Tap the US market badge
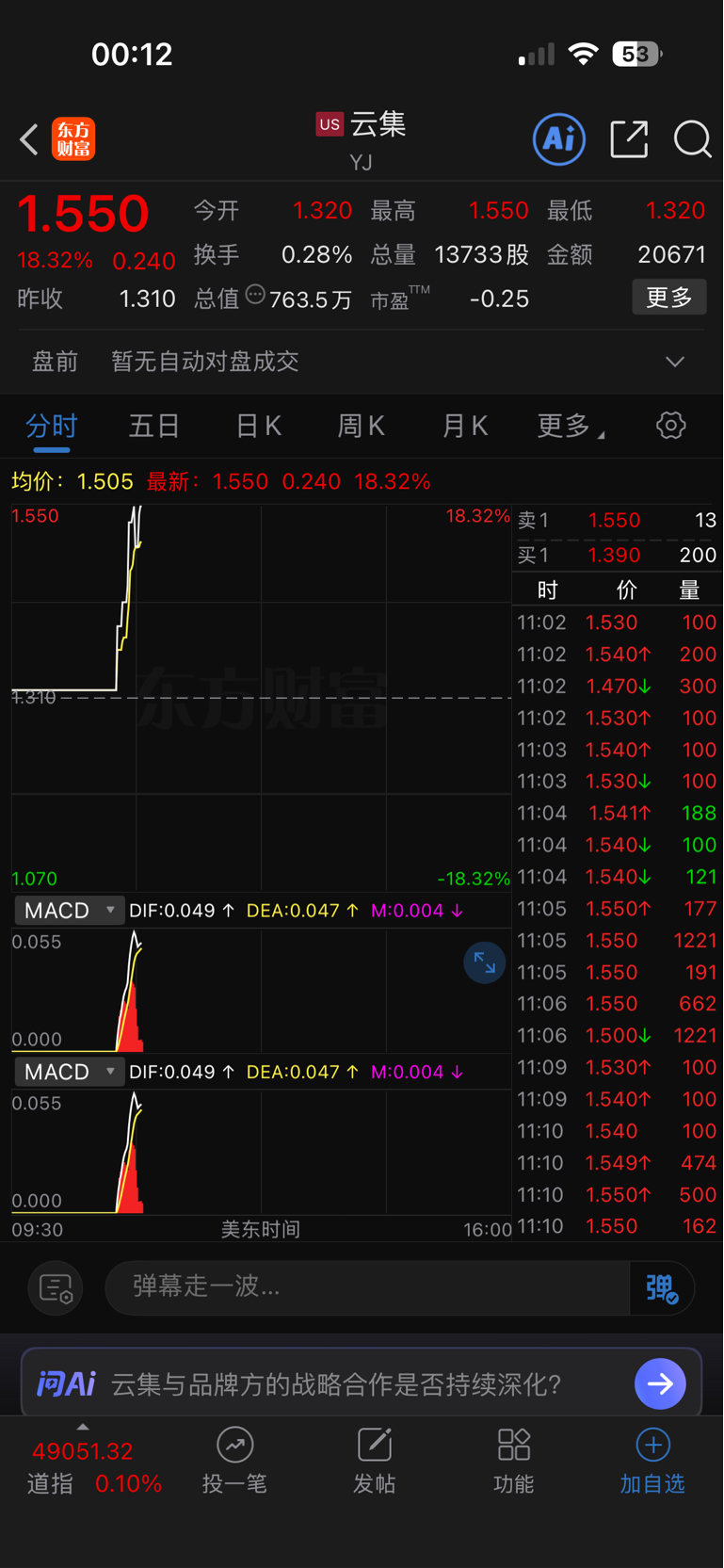724x1568 pixels. pyautogui.click(x=330, y=124)
